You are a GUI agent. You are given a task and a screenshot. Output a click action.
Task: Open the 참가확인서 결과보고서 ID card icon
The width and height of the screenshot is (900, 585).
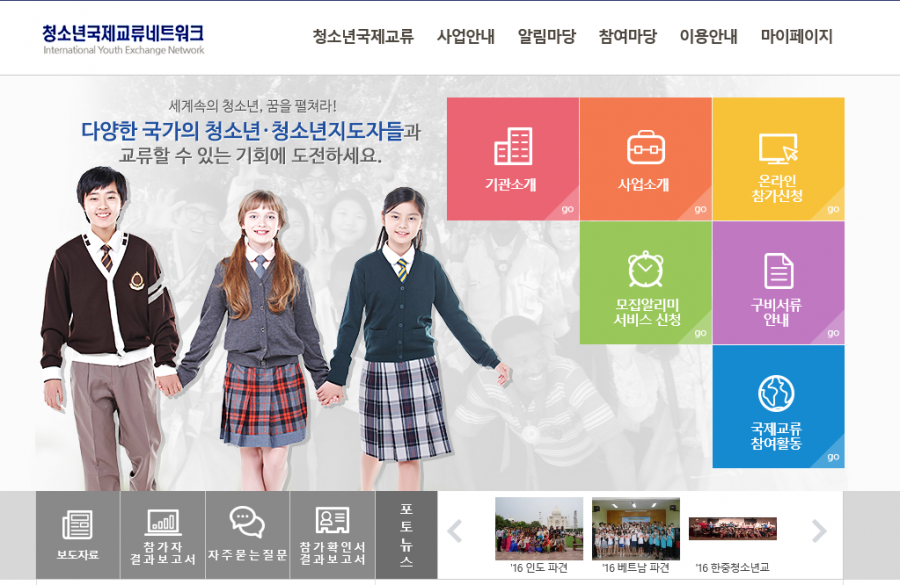(332, 521)
